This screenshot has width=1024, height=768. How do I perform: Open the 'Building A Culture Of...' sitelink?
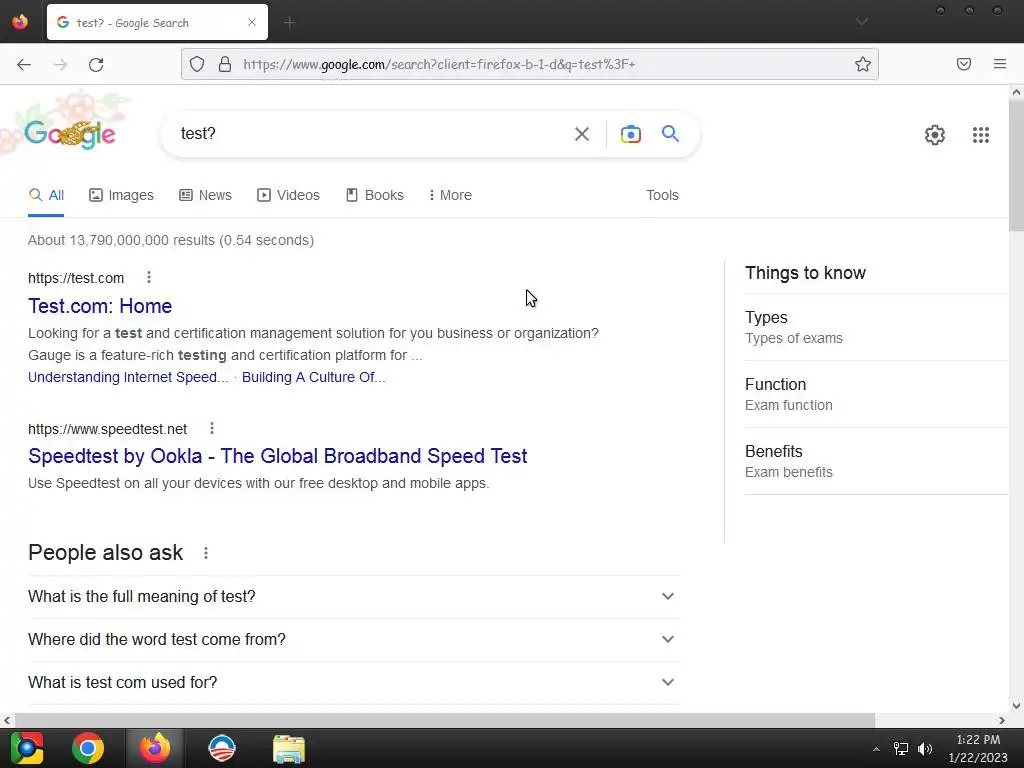(x=313, y=377)
